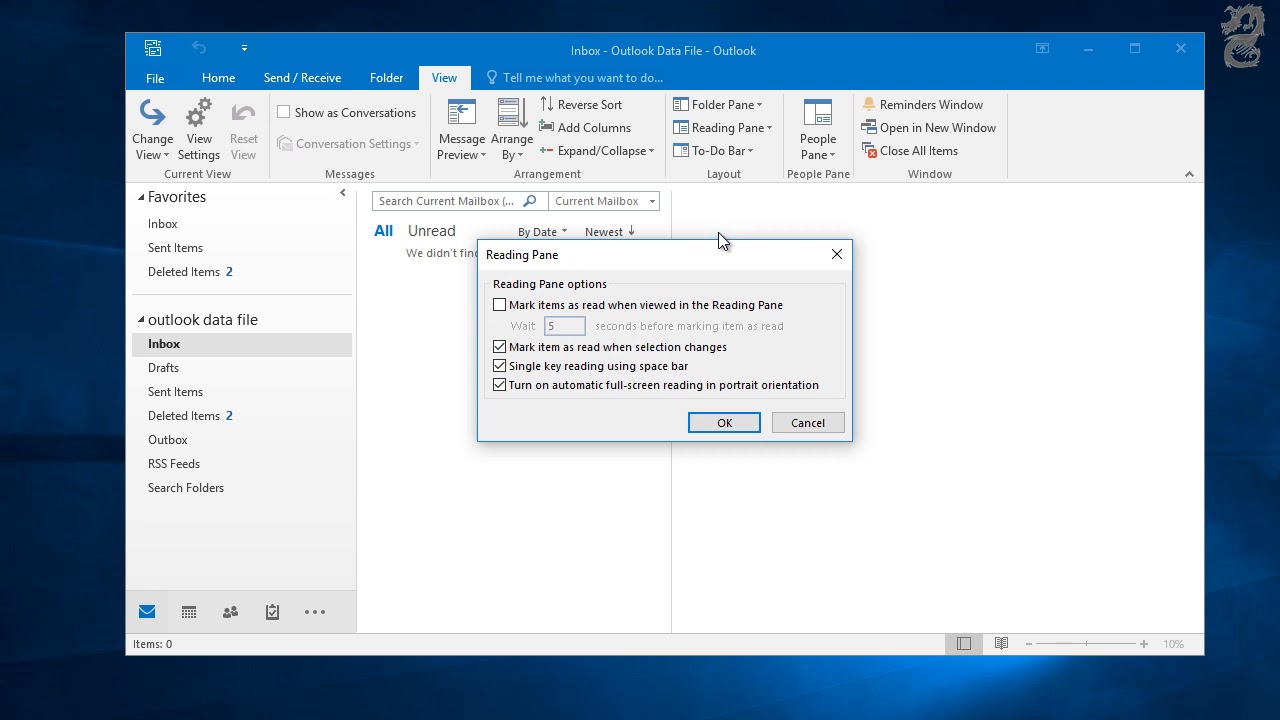Uncheck Single key reading using space bar

pos(500,366)
